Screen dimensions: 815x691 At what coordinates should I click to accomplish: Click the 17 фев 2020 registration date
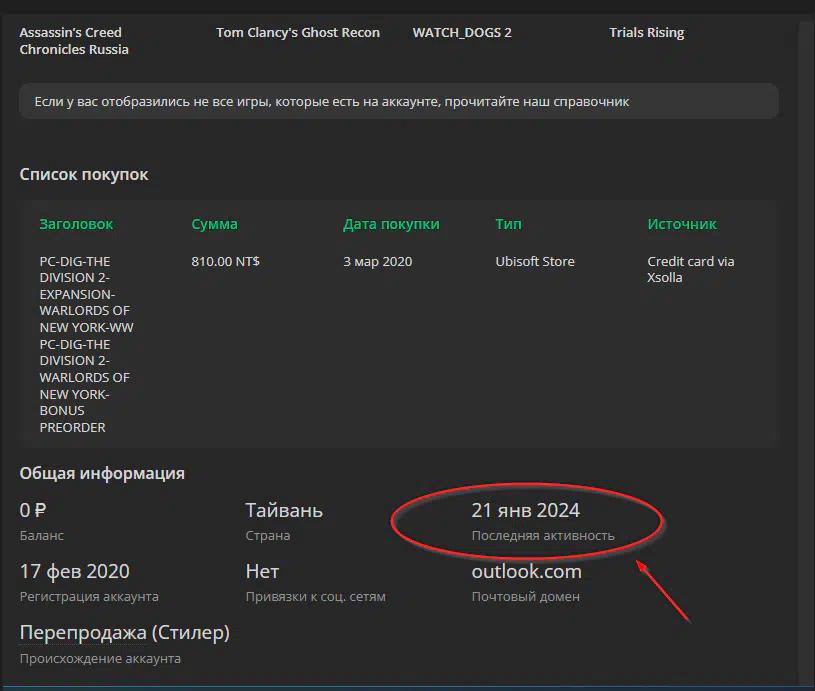pyautogui.click(x=74, y=571)
